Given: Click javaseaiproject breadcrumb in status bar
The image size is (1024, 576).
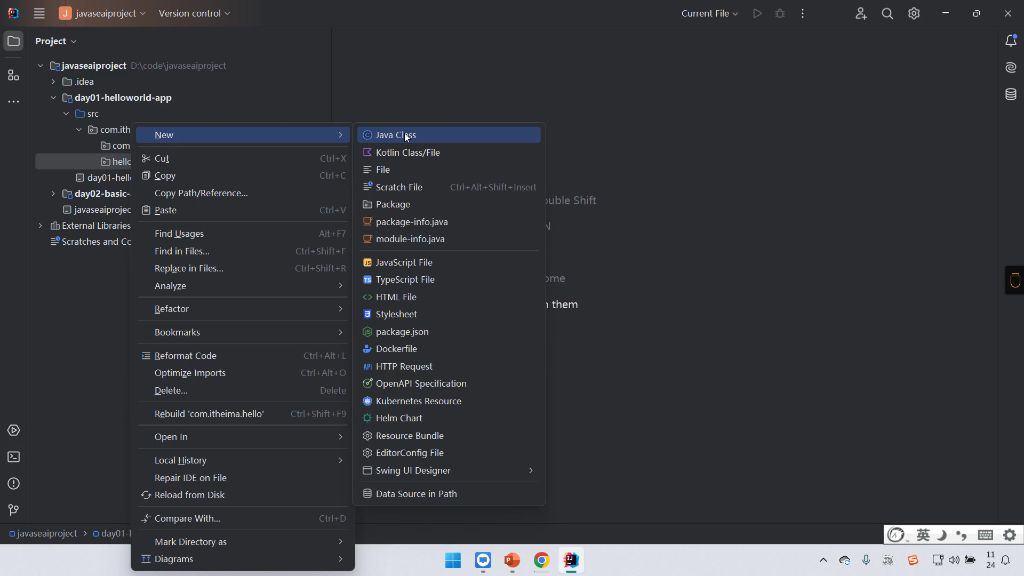Looking at the screenshot, I should [x=43, y=534].
